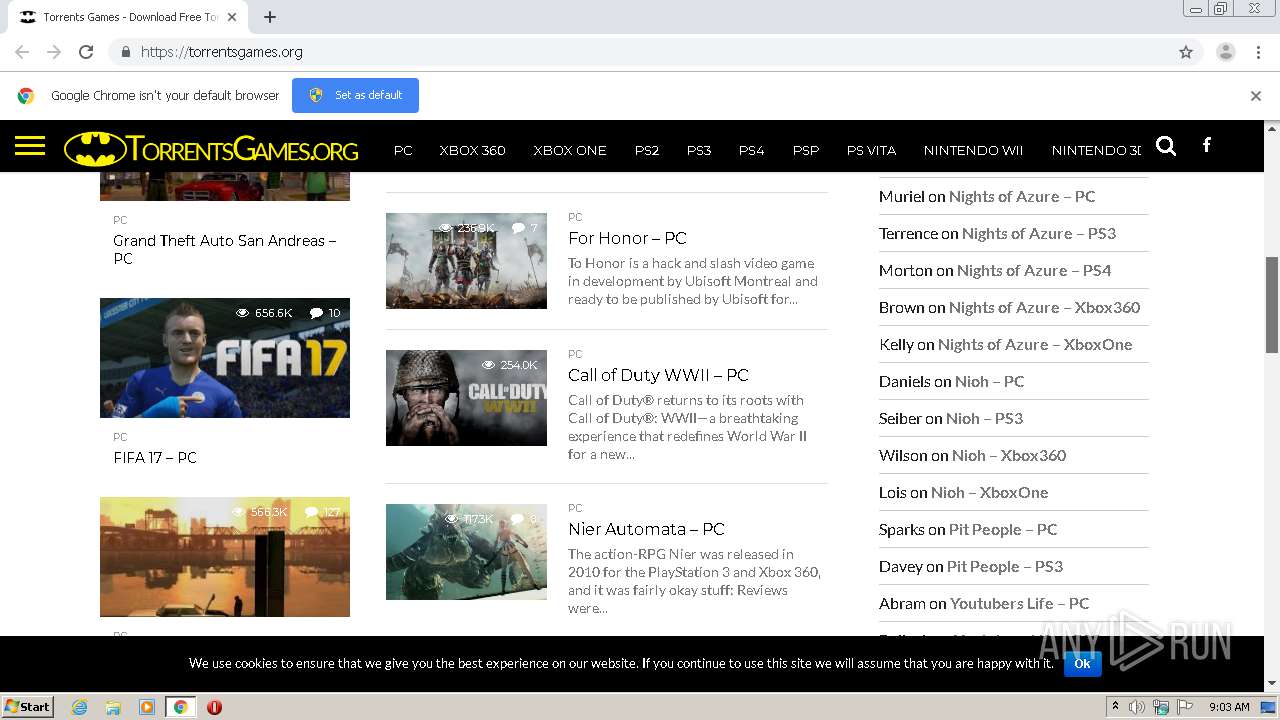Select the PSP menu category
The image size is (1280, 720).
pos(806,150)
